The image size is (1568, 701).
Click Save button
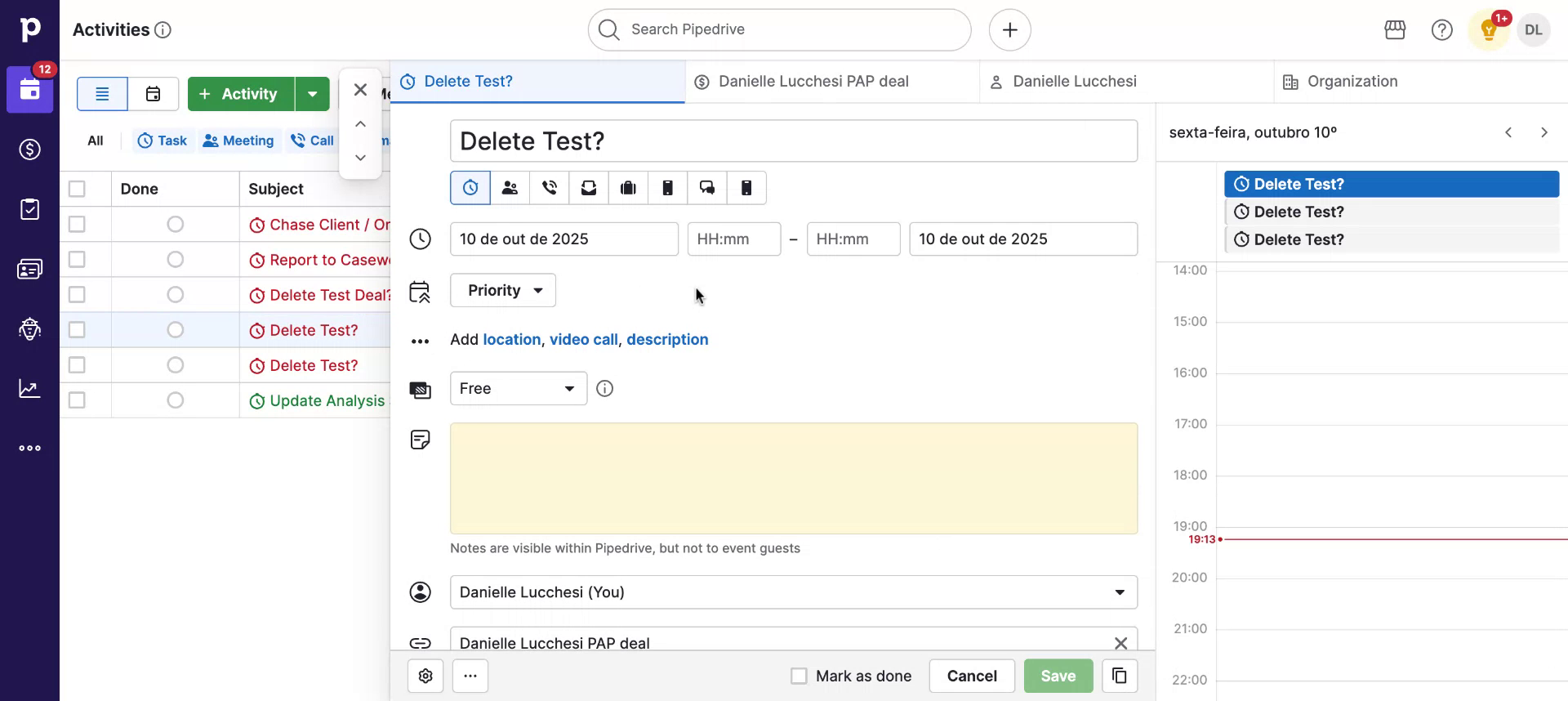(x=1058, y=676)
